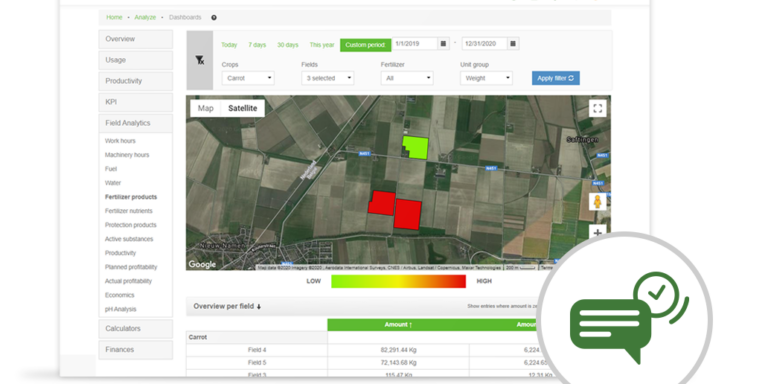Screen dimensions: 768x384
Task: Go to Analyze breadcrumb link
Action: 145,17
